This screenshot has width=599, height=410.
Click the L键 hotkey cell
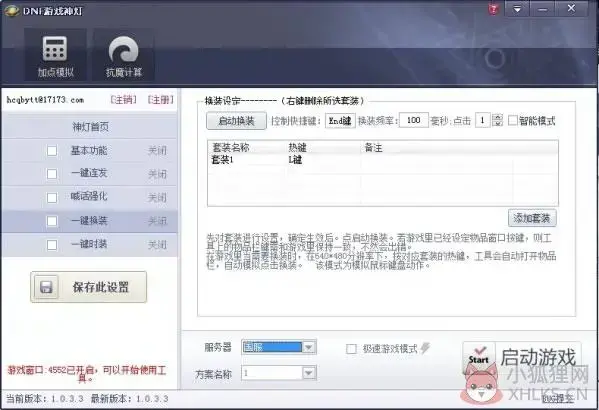pos(295,160)
